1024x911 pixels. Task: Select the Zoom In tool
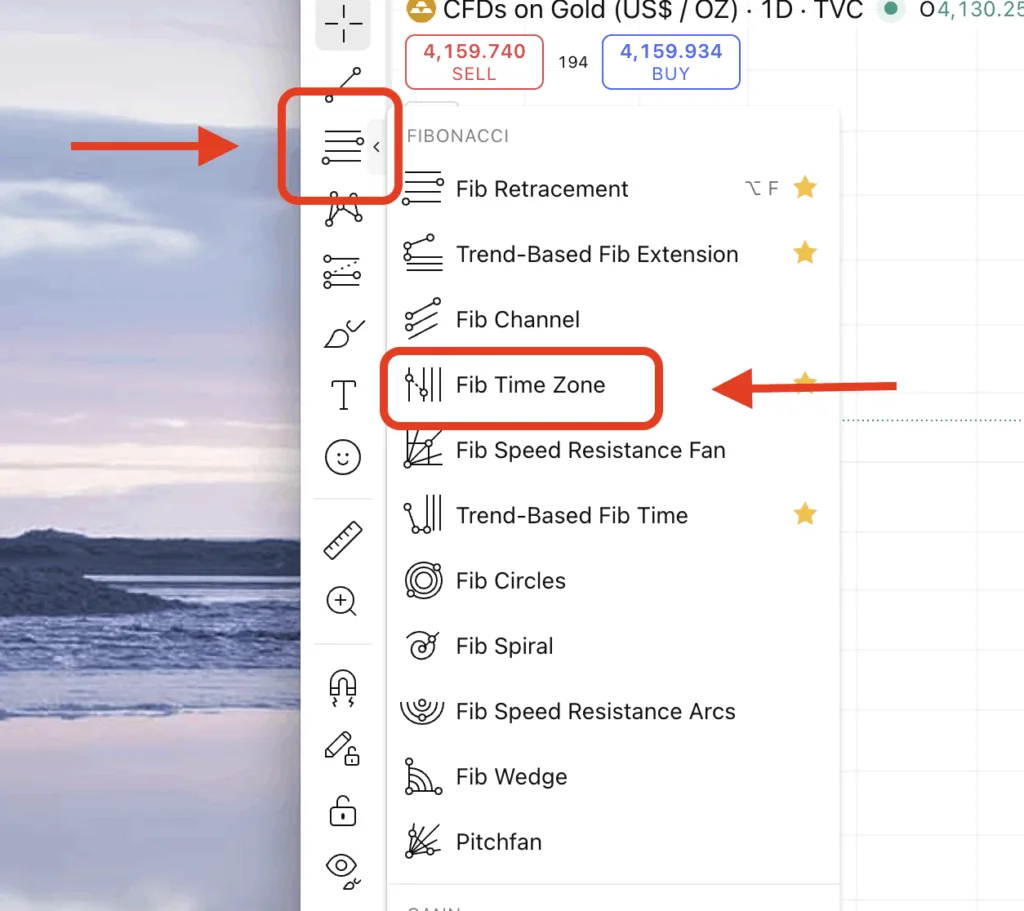tap(343, 601)
